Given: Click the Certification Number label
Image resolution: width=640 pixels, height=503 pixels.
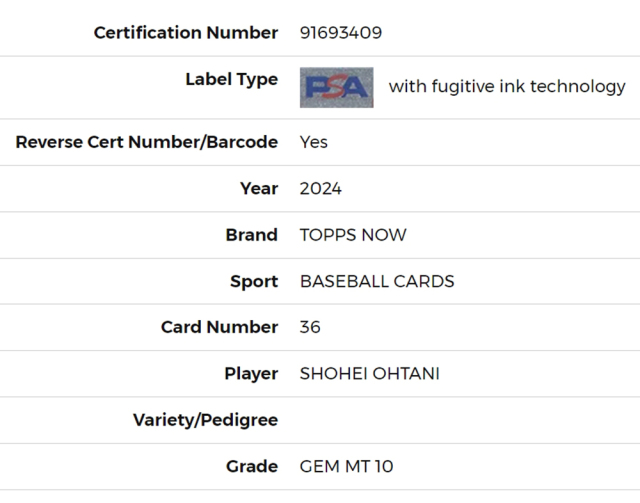Looking at the screenshot, I should (186, 33).
